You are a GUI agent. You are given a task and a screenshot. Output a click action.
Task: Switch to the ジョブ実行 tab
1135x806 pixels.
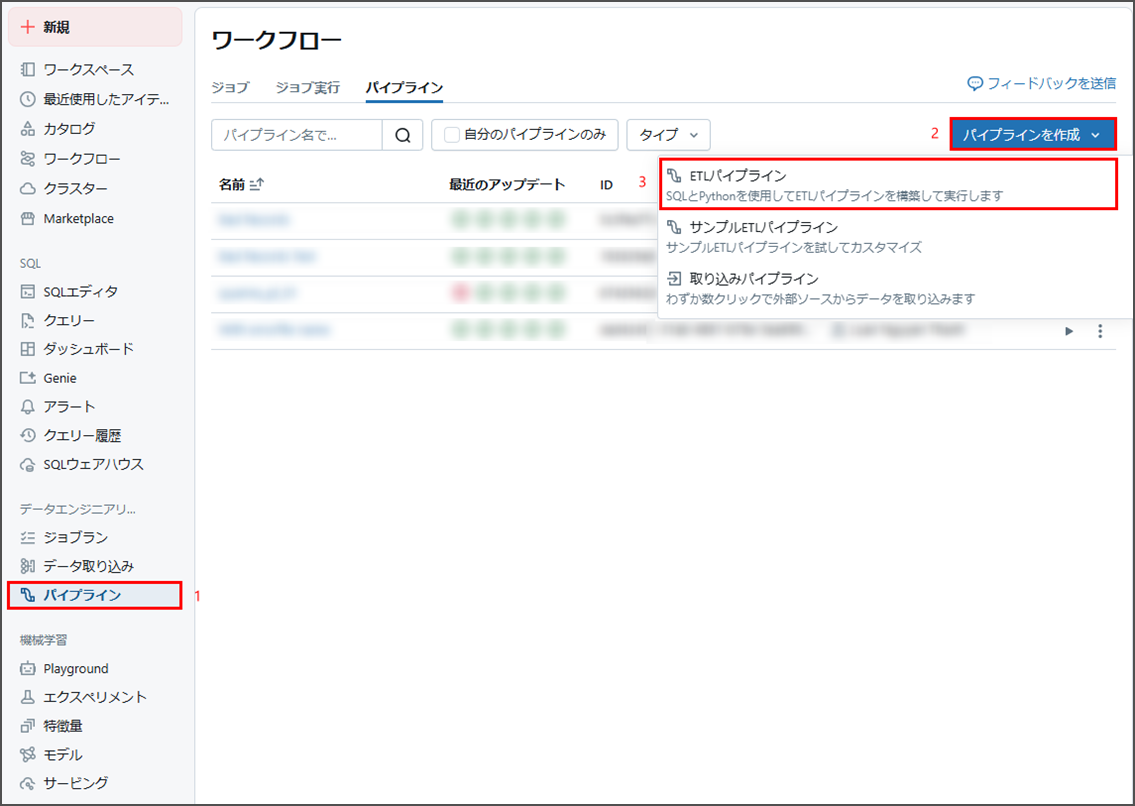click(307, 88)
